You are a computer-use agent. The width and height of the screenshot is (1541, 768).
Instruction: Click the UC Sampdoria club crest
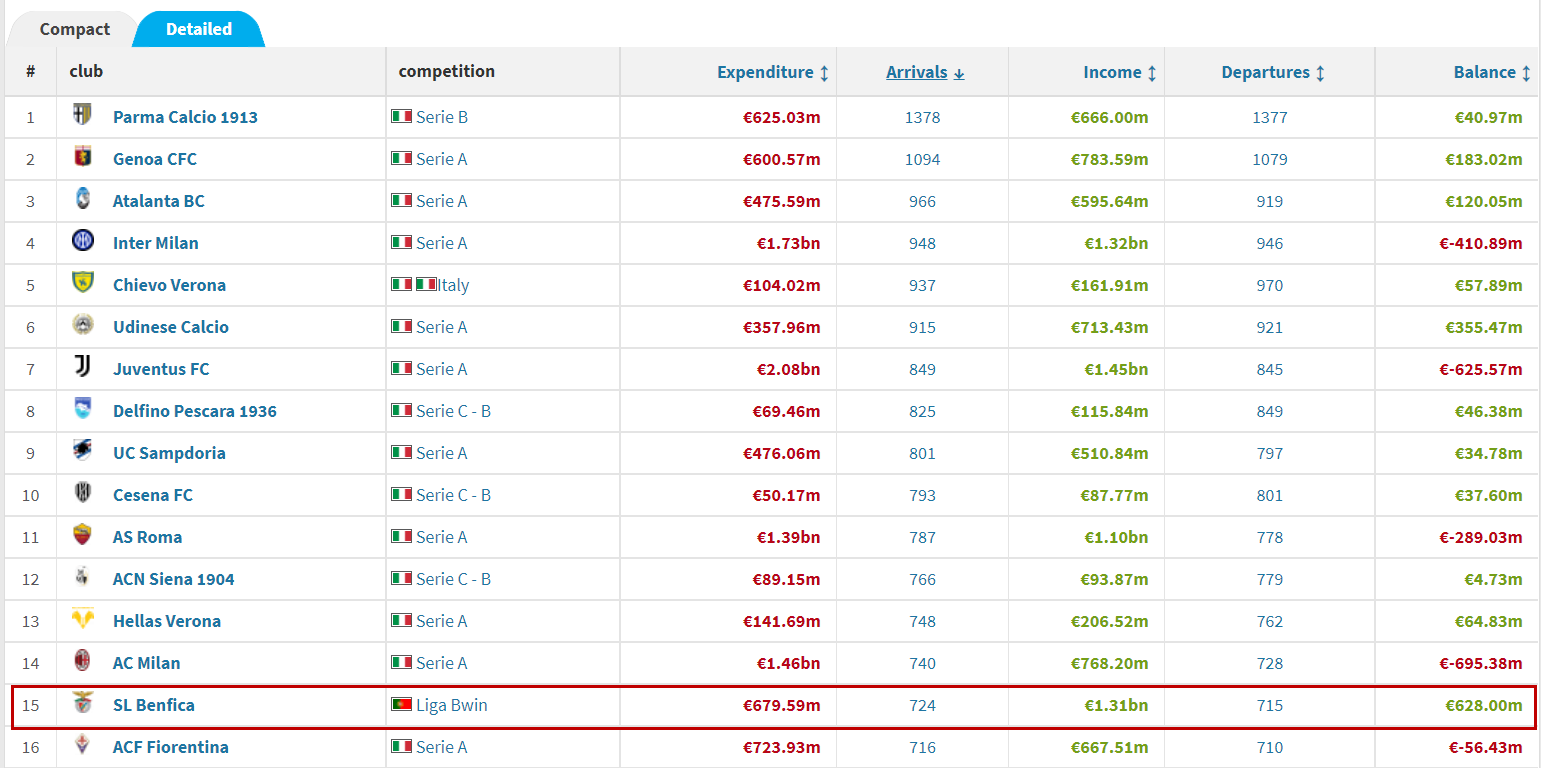tap(82, 451)
